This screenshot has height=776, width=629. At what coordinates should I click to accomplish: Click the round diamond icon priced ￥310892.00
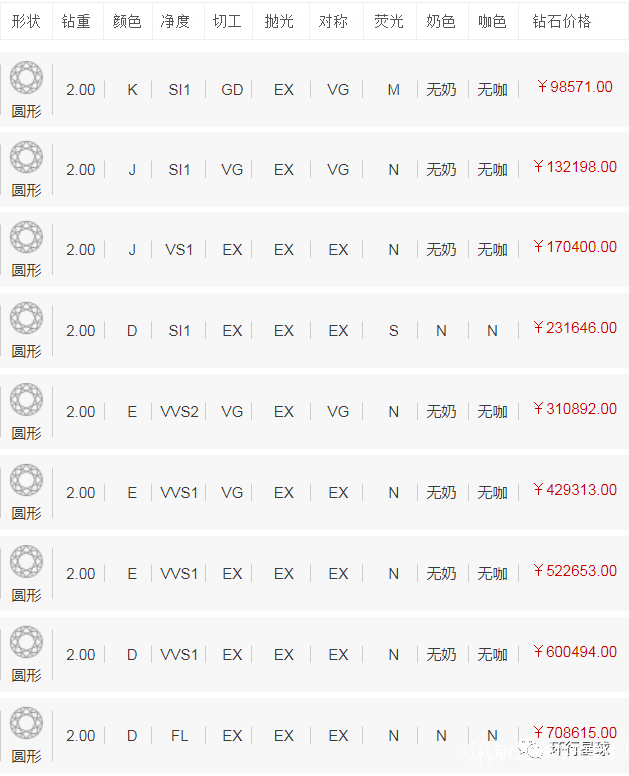pos(26,400)
